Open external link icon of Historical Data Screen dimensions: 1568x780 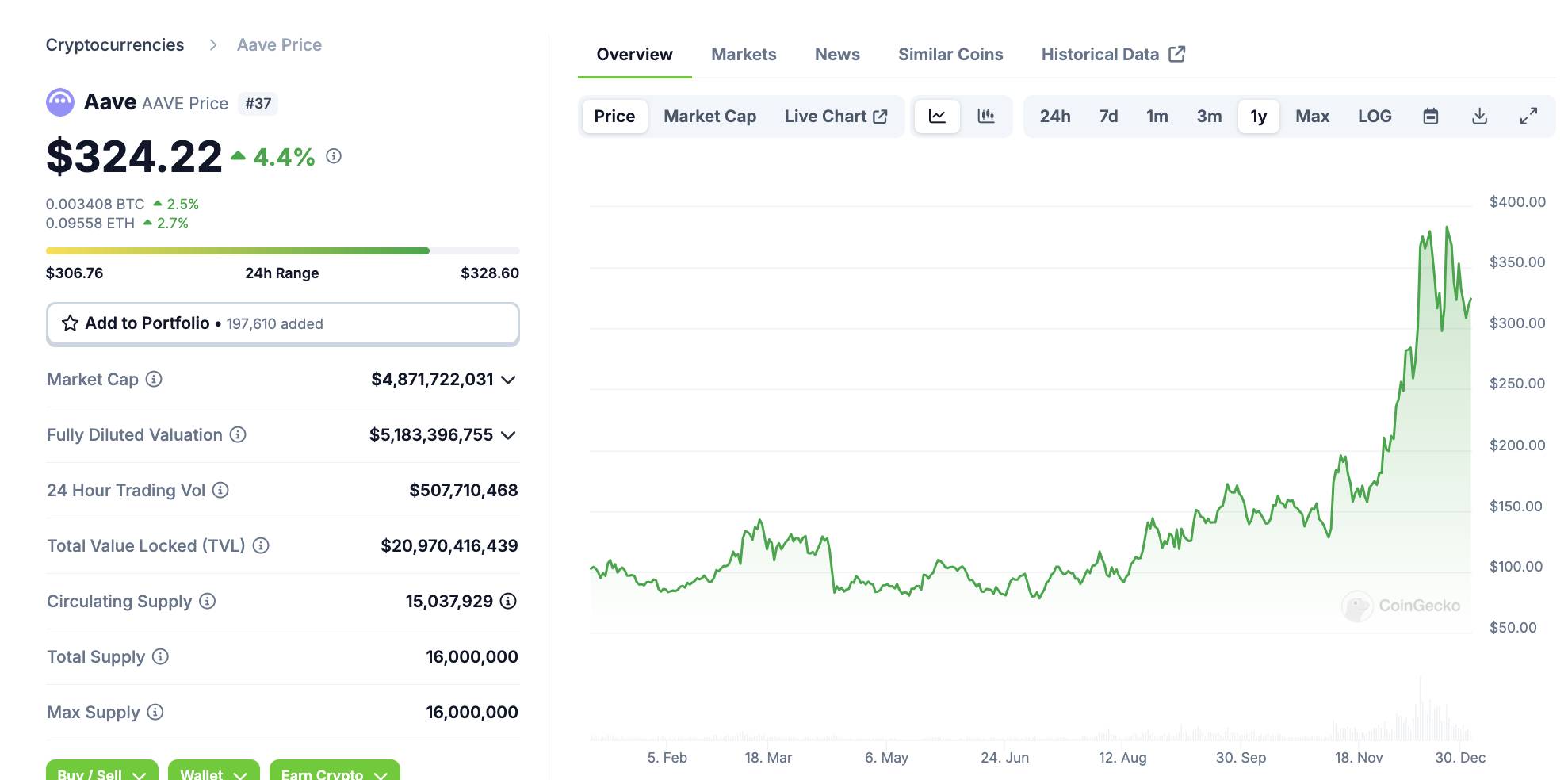[1177, 54]
